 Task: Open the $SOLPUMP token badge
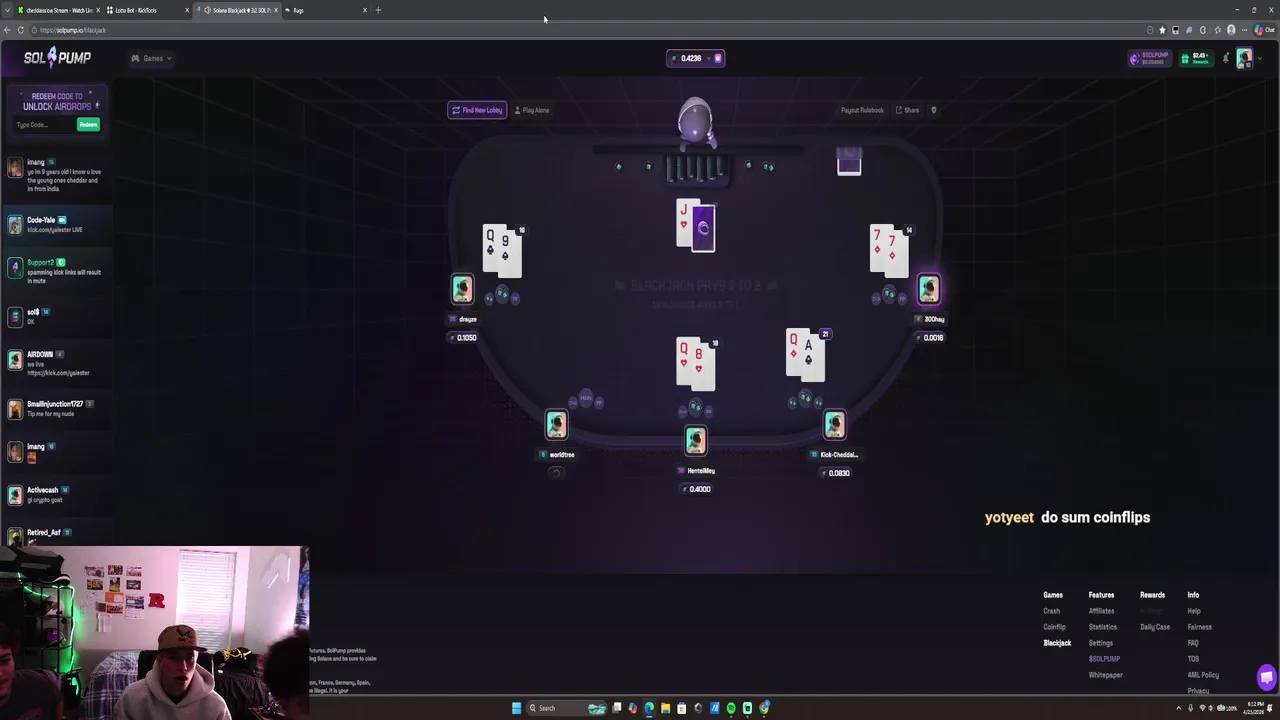(1149, 58)
